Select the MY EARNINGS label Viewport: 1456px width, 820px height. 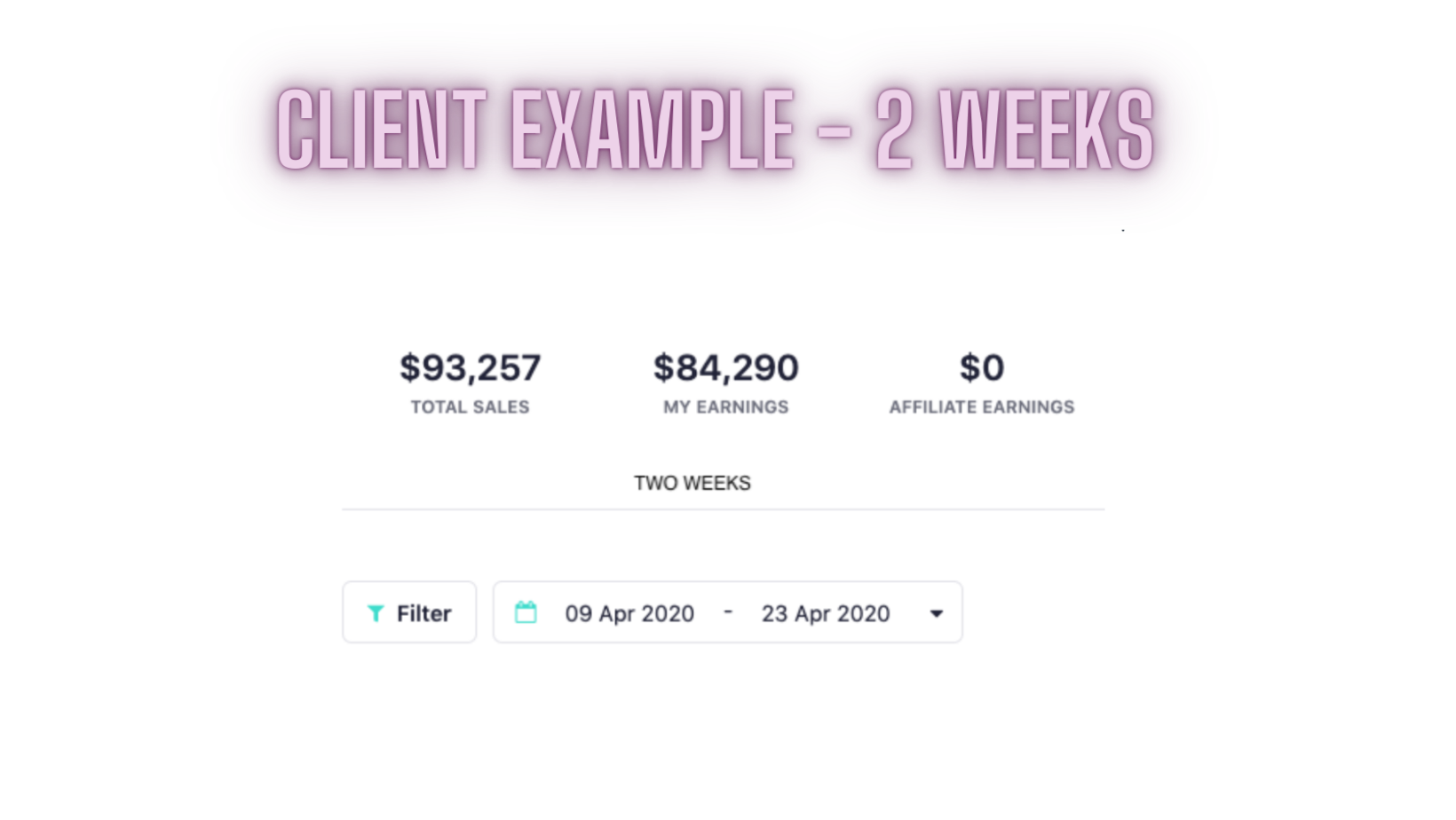point(726,407)
